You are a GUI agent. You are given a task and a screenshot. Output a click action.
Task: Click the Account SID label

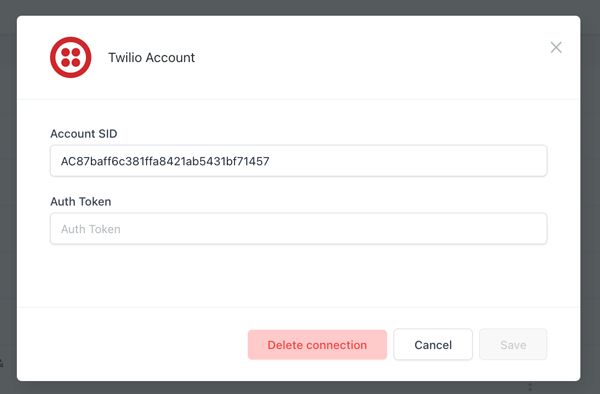[x=83, y=134]
